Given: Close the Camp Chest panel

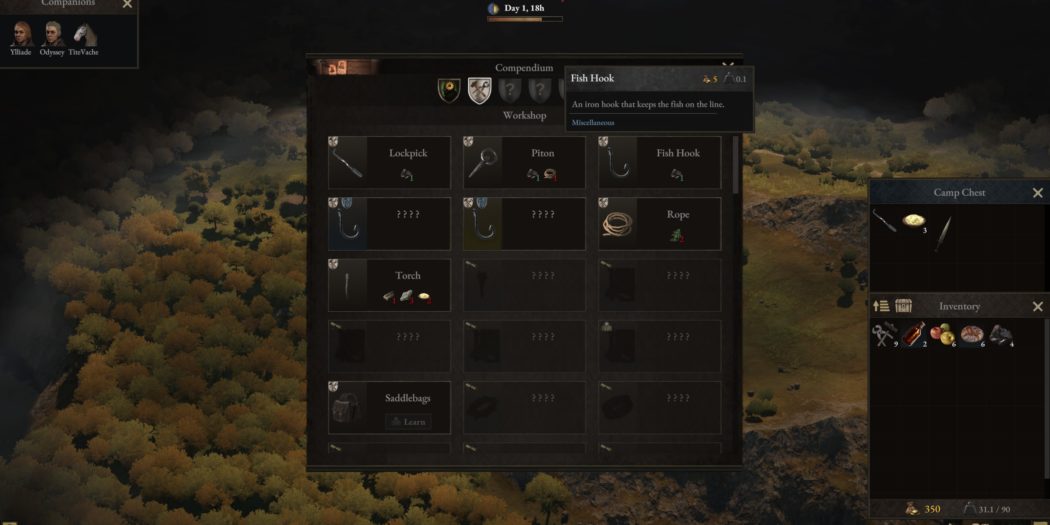Looking at the screenshot, I should pyautogui.click(x=1037, y=193).
